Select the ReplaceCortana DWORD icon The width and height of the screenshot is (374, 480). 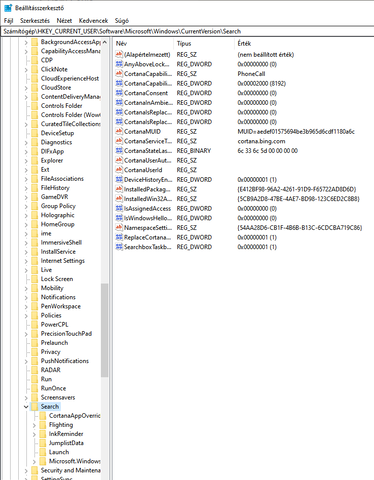point(119,237)
